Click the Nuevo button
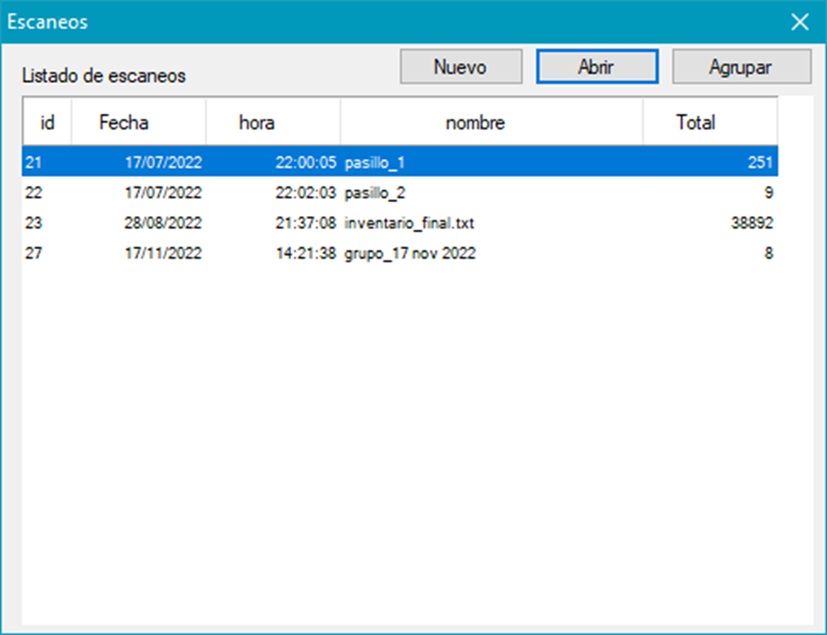The height and width of the screenshot is (635, 827). point(460,67)
